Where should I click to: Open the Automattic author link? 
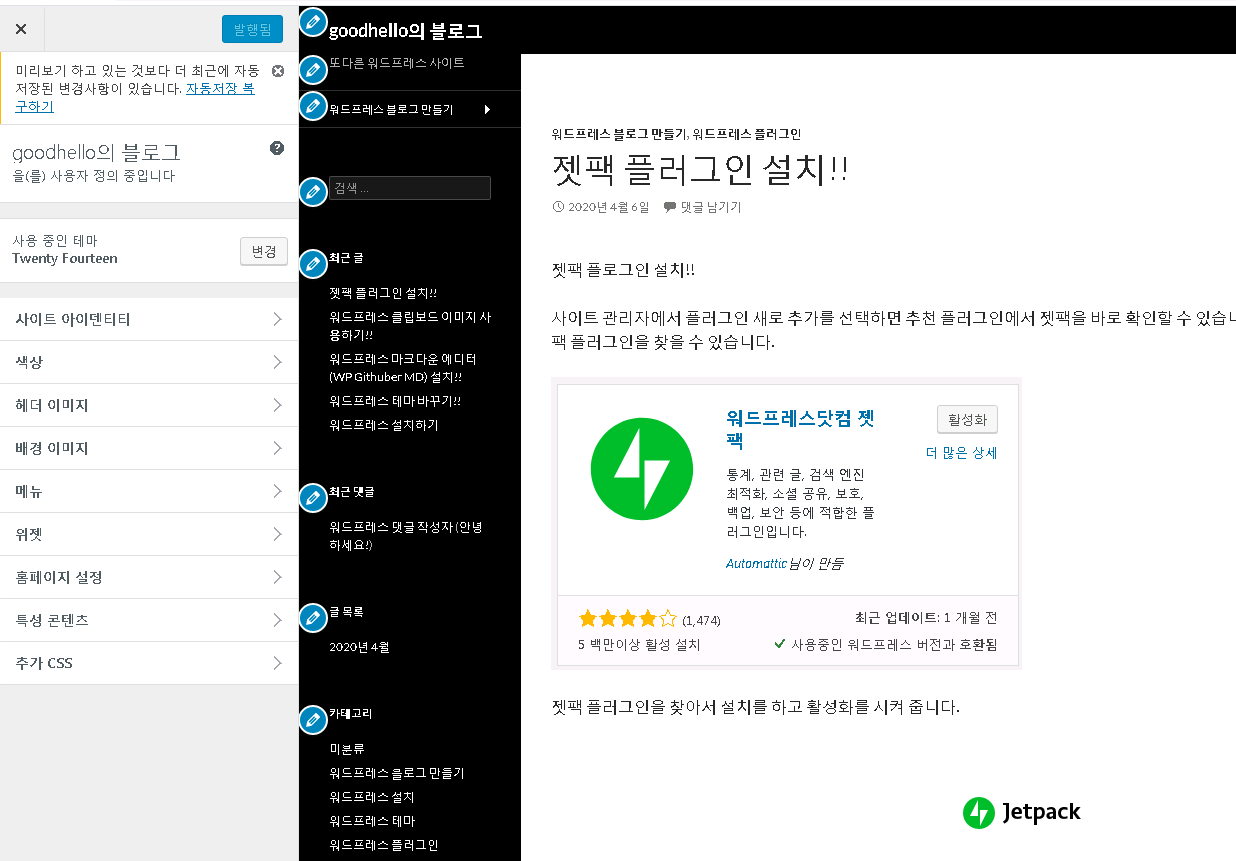[756, 563]
